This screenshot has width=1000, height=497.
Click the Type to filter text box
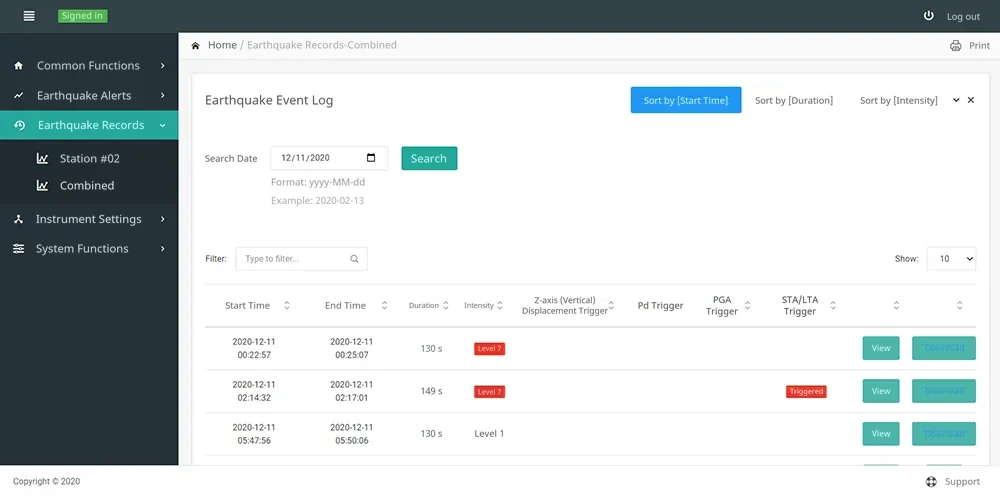point(301,259)
